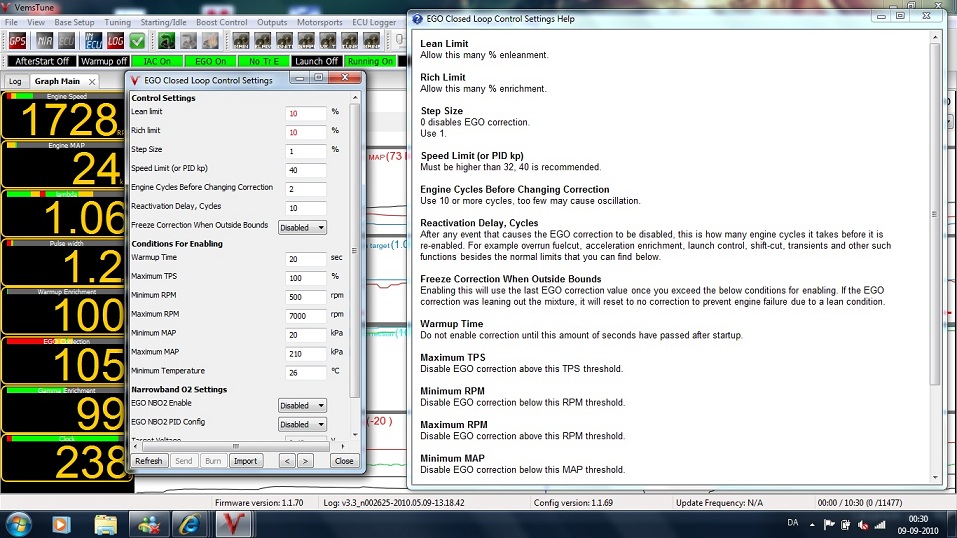Show hidden system tray icons
This screenshot has width=957, height=538.
click(812, 524)
